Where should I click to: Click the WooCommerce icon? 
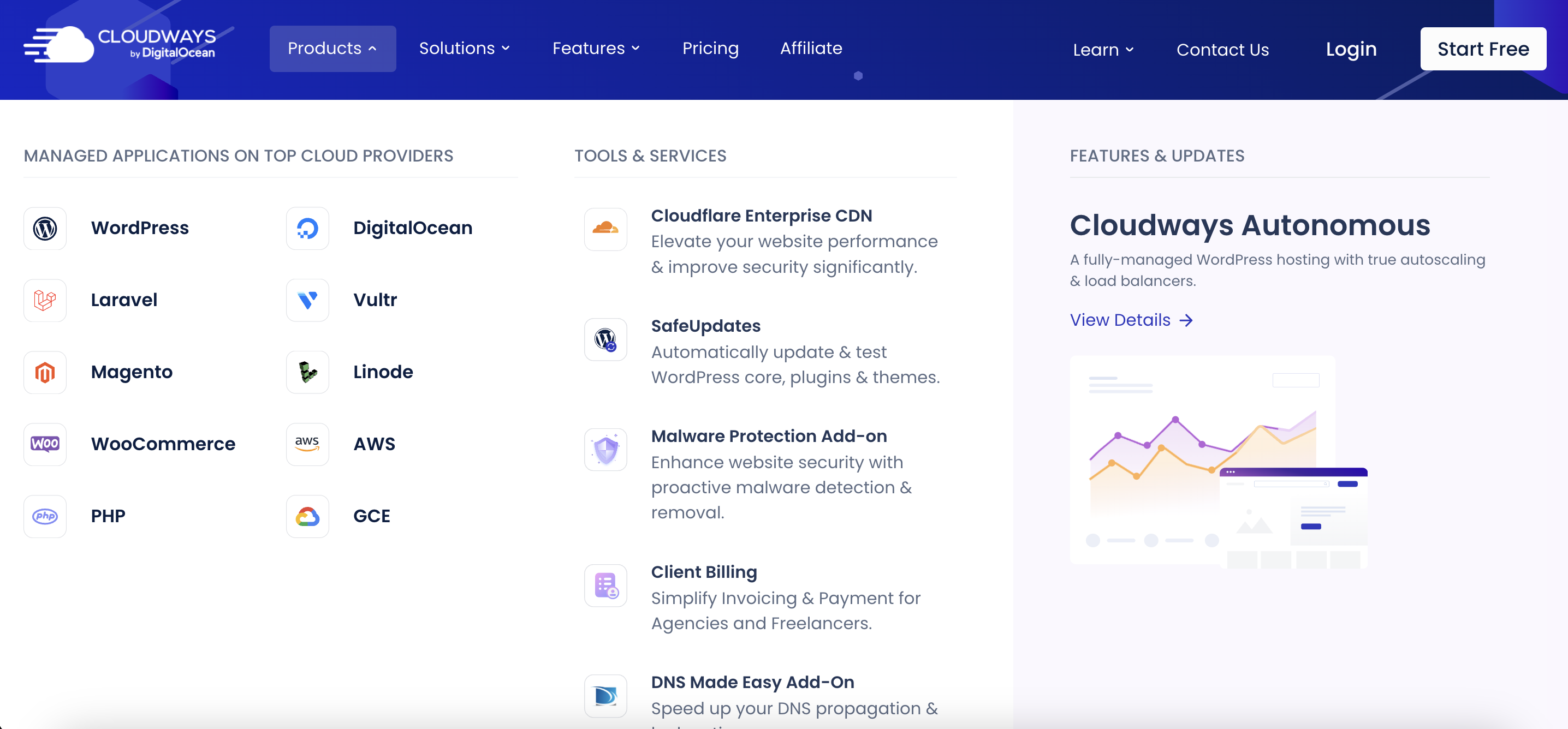coord(44,444)
